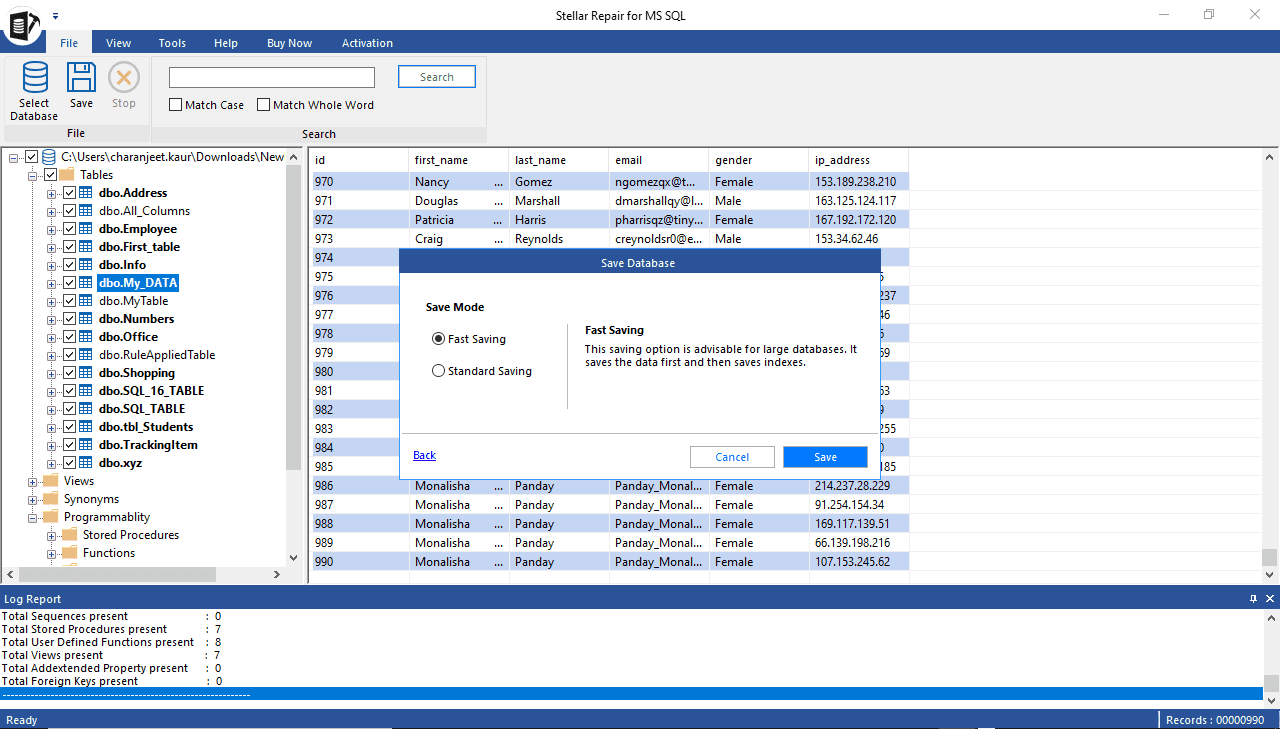Expand the Stored Procedures node
1280x729 pixels.
click(x=52, y=535)
